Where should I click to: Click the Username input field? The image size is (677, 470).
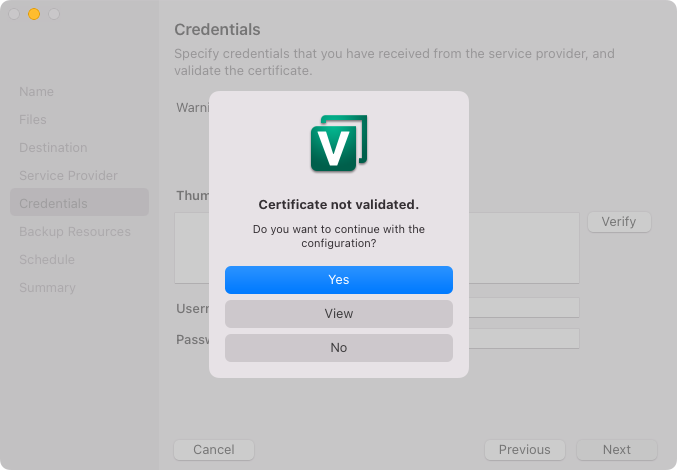523,308
